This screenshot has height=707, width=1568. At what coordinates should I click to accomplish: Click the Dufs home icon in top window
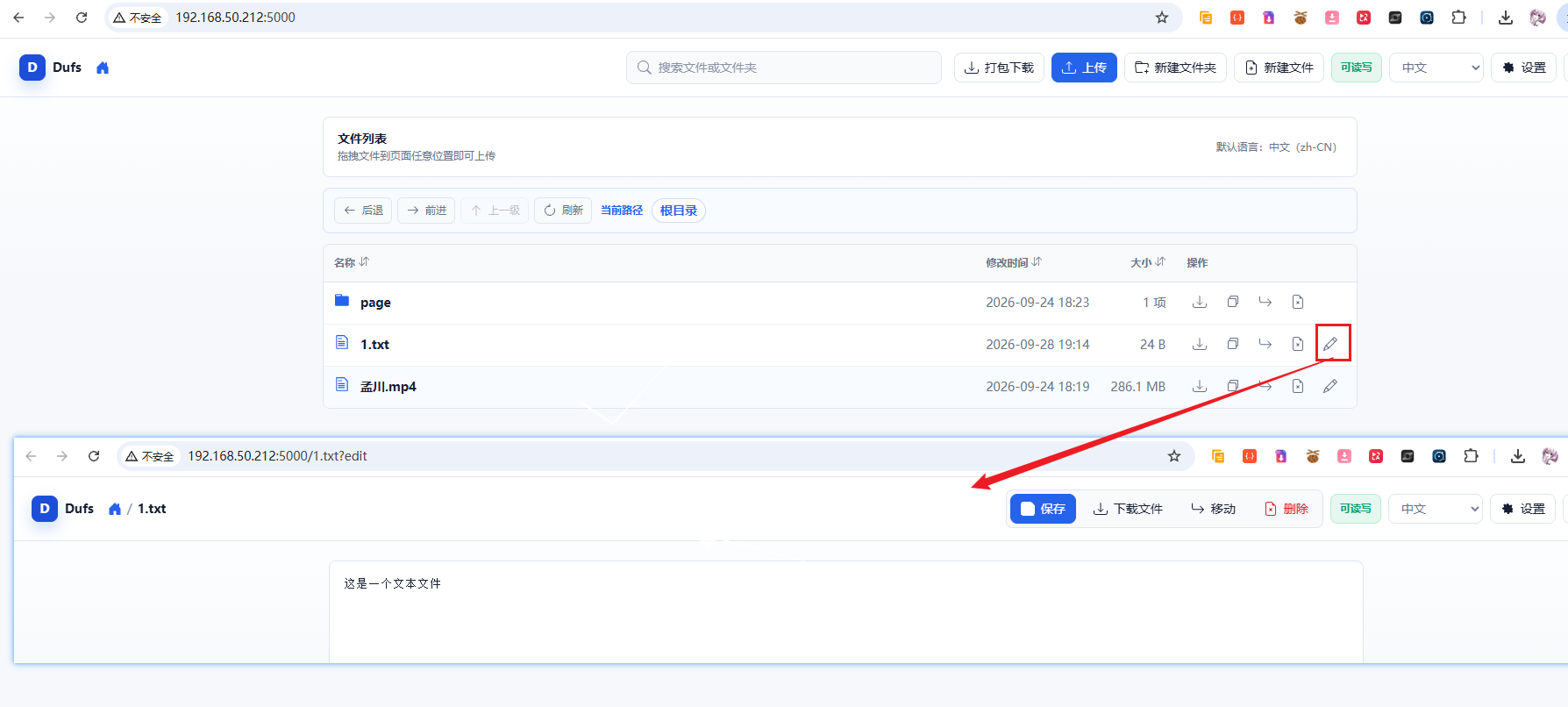pos(103,68)
